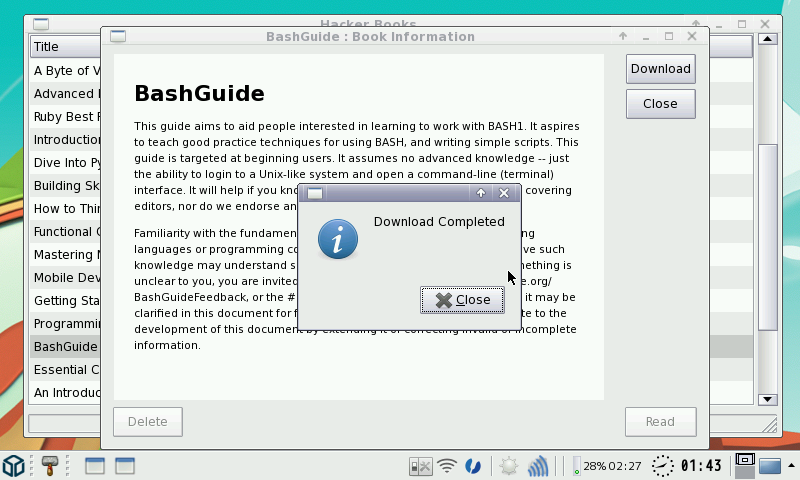Viewport: 800px width, 480px height.
Task: Select the 'How to Thin' book row
Action: click(x=65, y=209)
